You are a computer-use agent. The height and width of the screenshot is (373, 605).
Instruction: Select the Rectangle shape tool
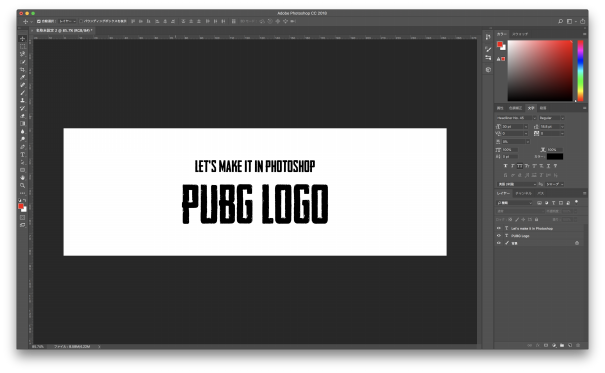tap(22, 170)
